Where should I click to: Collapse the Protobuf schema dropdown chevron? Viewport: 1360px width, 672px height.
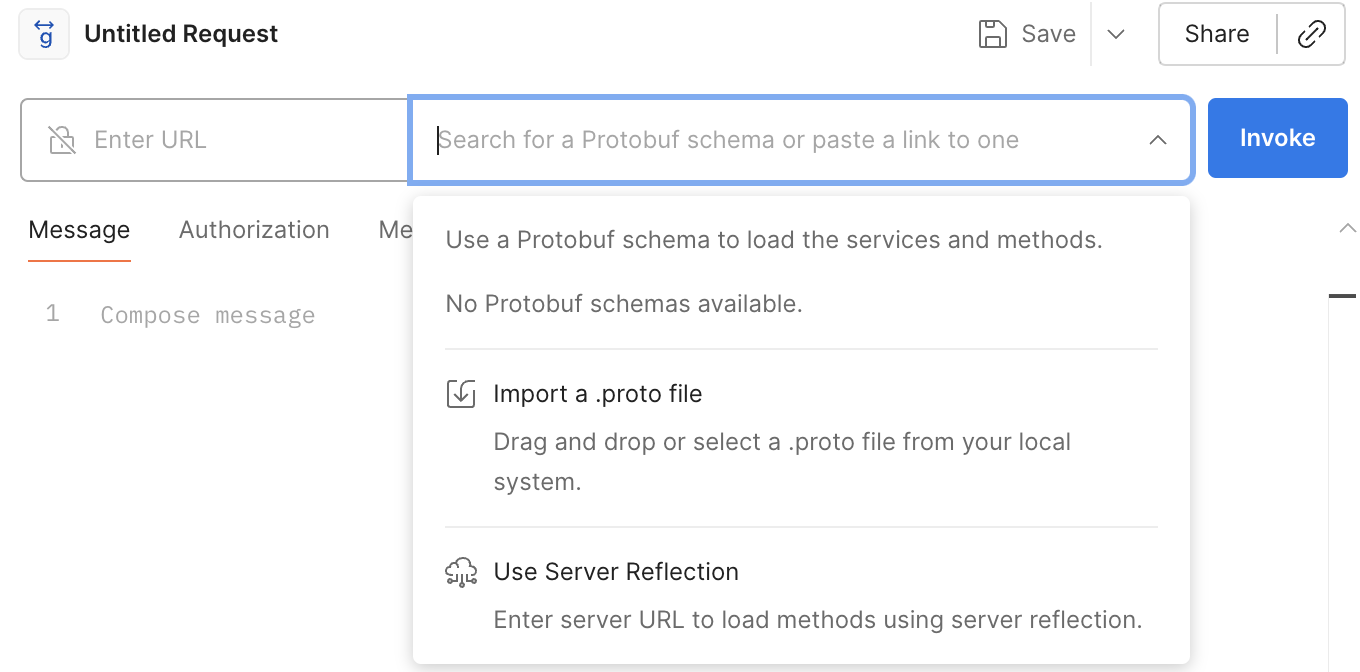tap(1158, 140)
